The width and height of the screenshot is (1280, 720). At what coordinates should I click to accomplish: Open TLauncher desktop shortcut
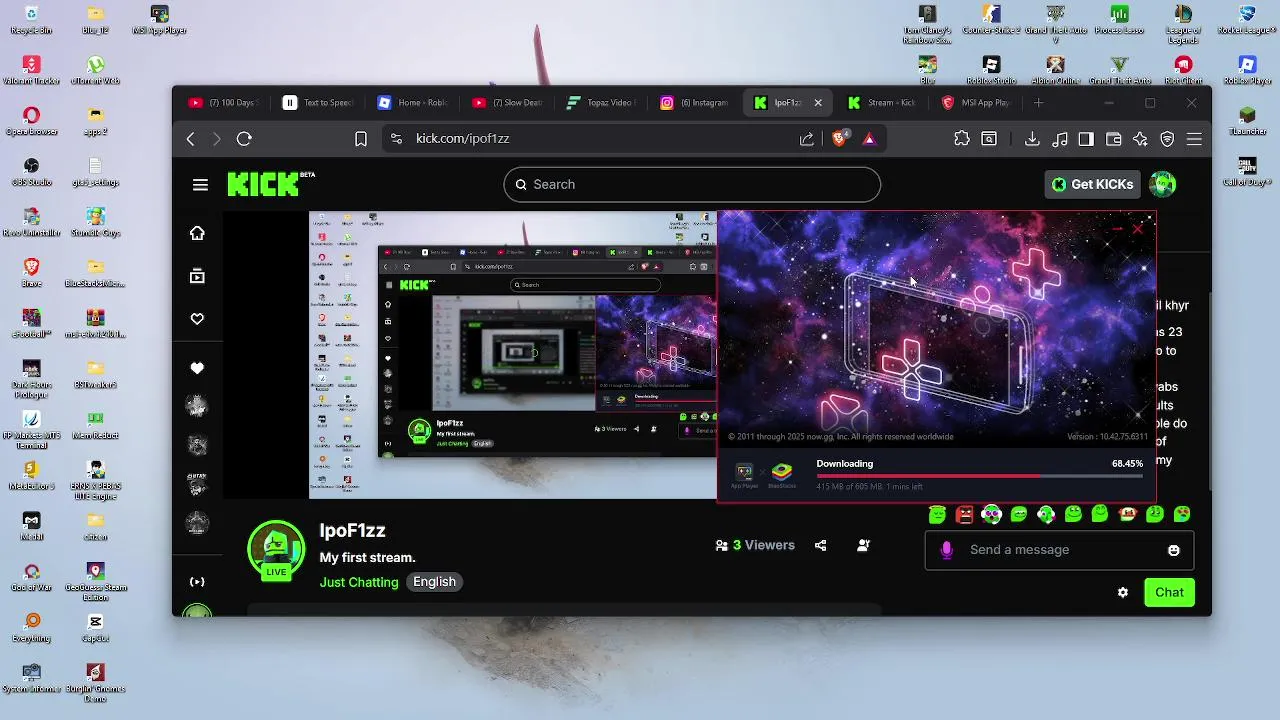[x=1247, y=122]
